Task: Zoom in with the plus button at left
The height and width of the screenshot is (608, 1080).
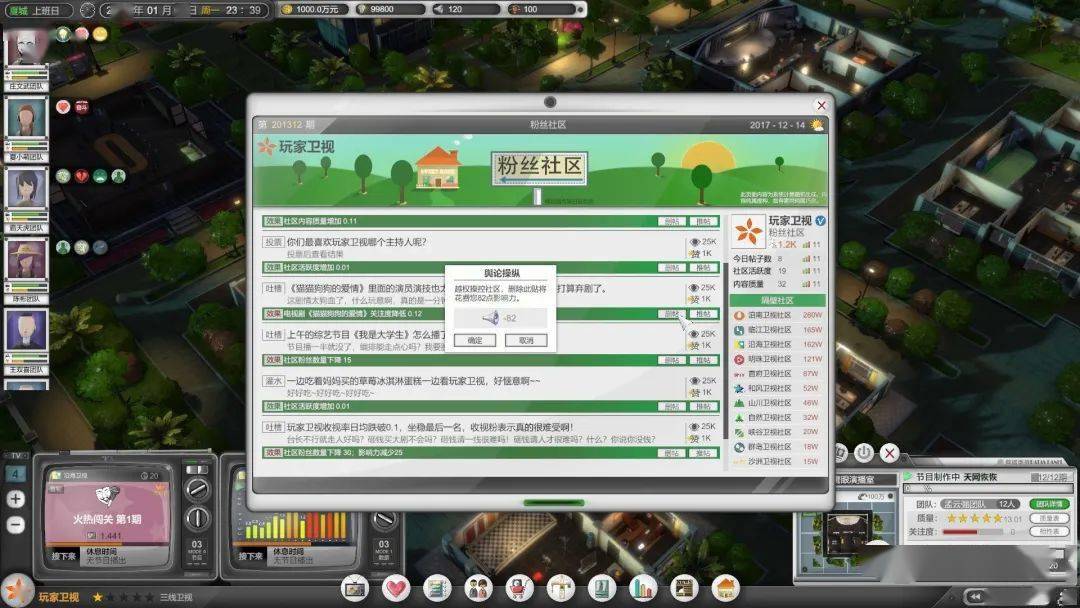Action: [15, 499]
